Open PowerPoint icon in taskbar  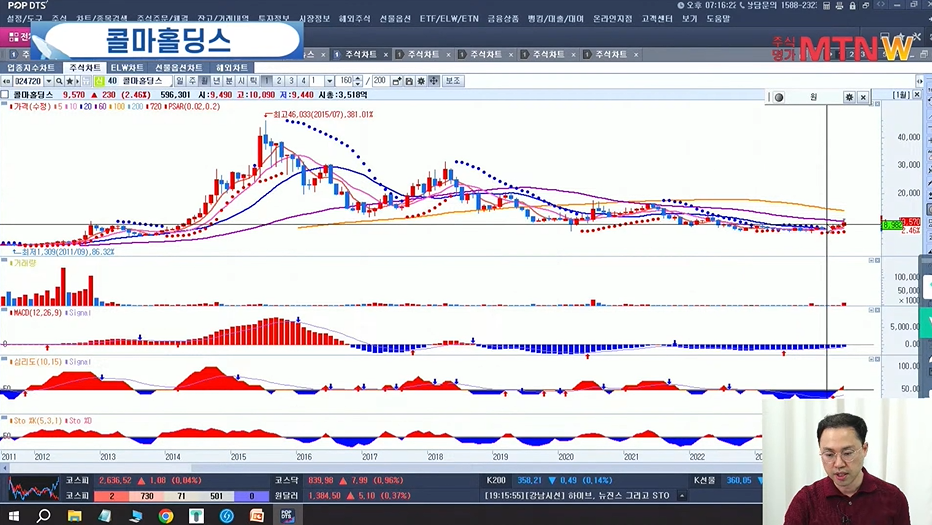coord(257,515)
